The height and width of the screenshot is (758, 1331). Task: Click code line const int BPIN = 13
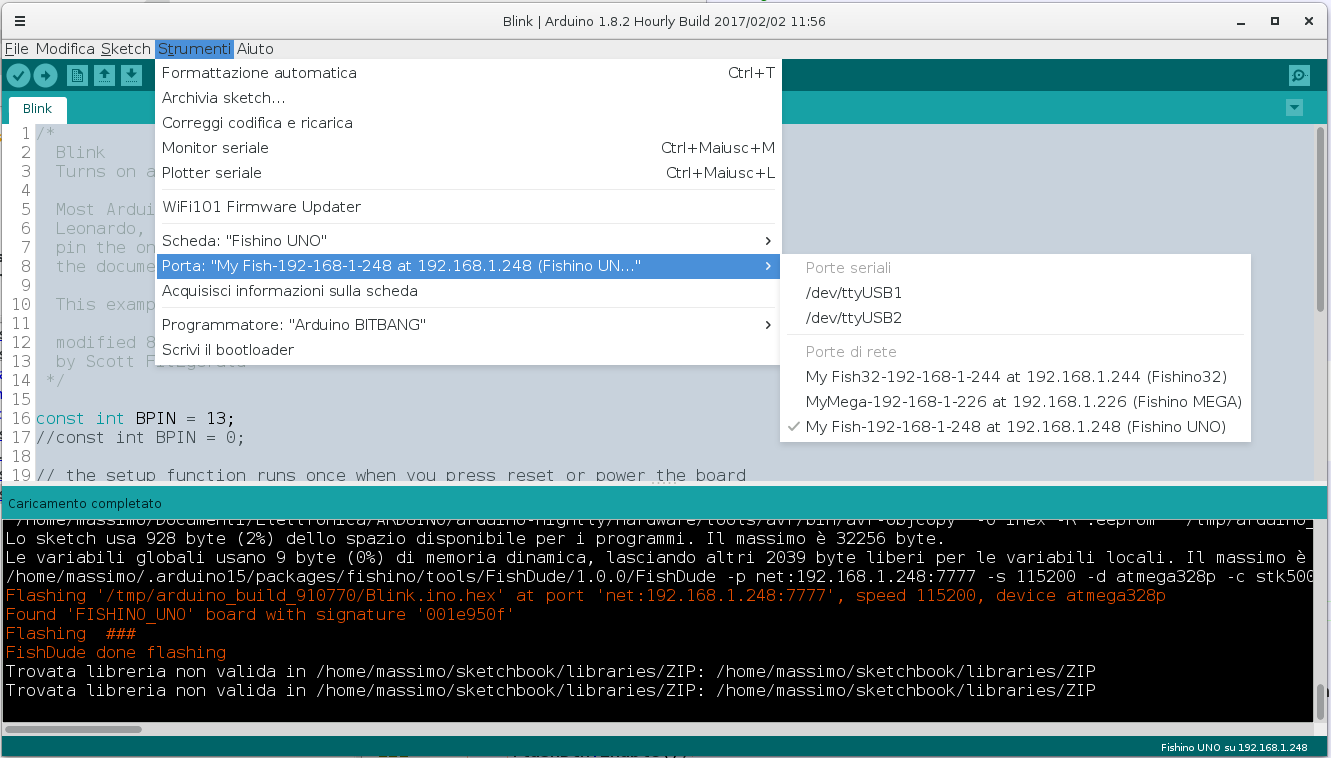point(135,418)
